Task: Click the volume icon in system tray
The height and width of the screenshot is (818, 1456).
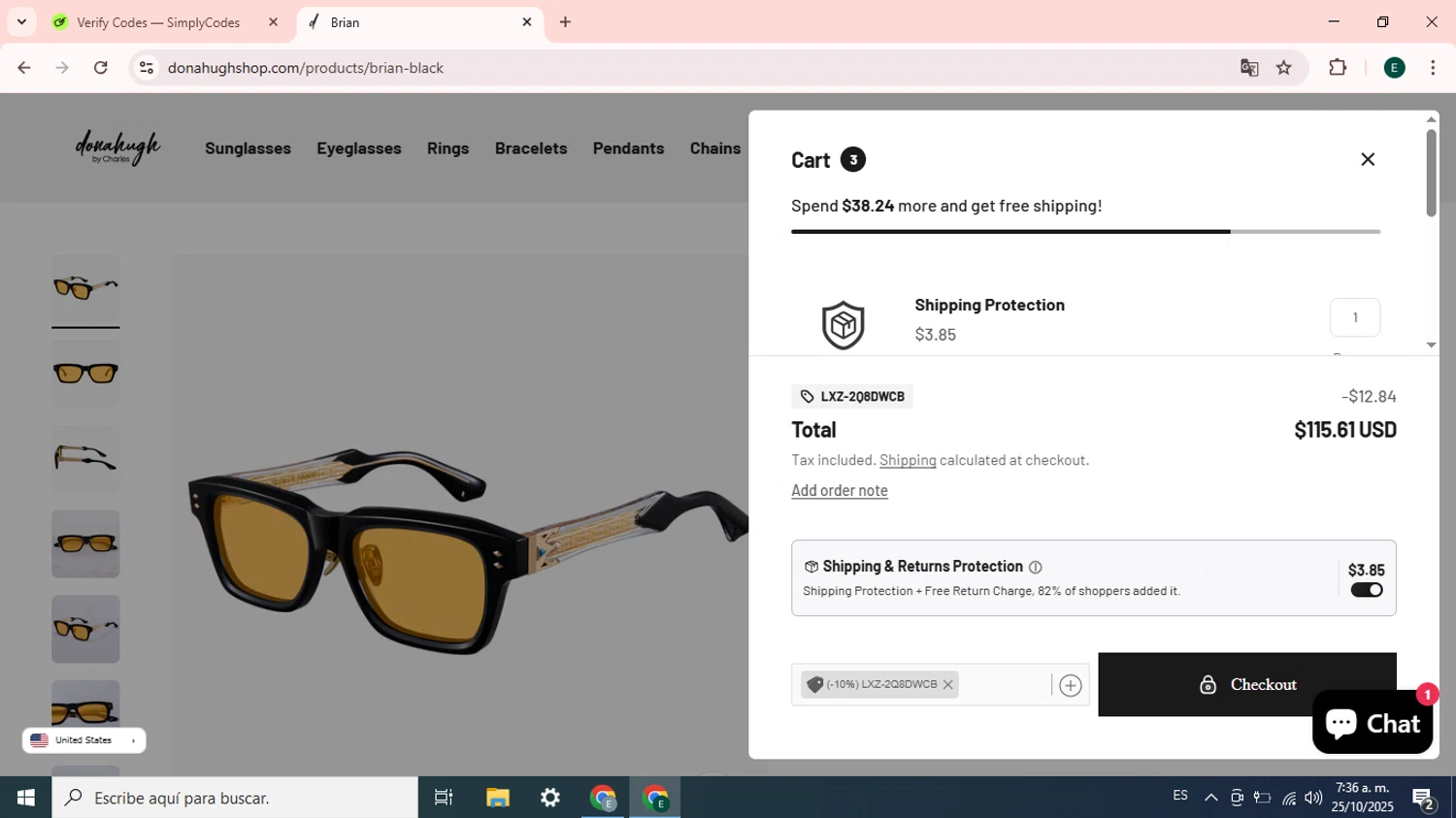Action: 1313,799
